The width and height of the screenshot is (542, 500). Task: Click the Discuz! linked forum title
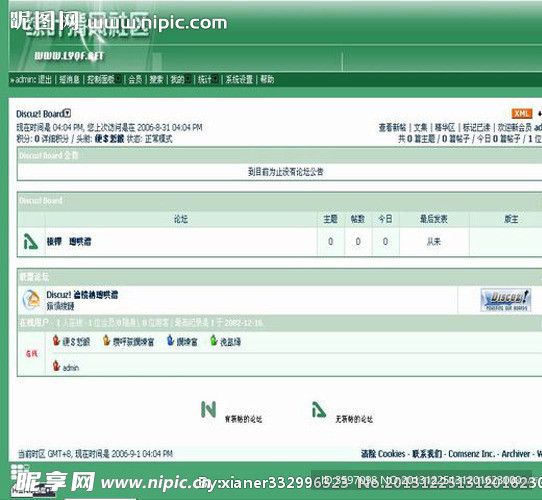coord(82,295)
